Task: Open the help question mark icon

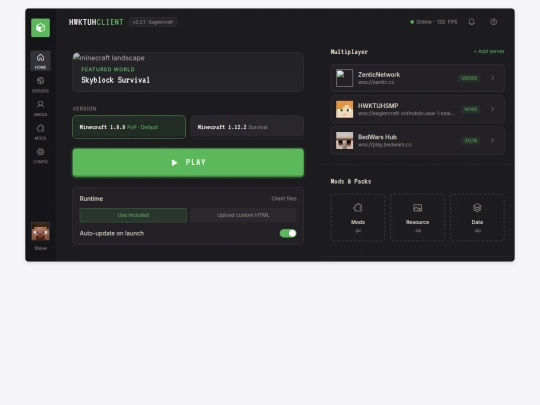Action: tap(493, 22)
